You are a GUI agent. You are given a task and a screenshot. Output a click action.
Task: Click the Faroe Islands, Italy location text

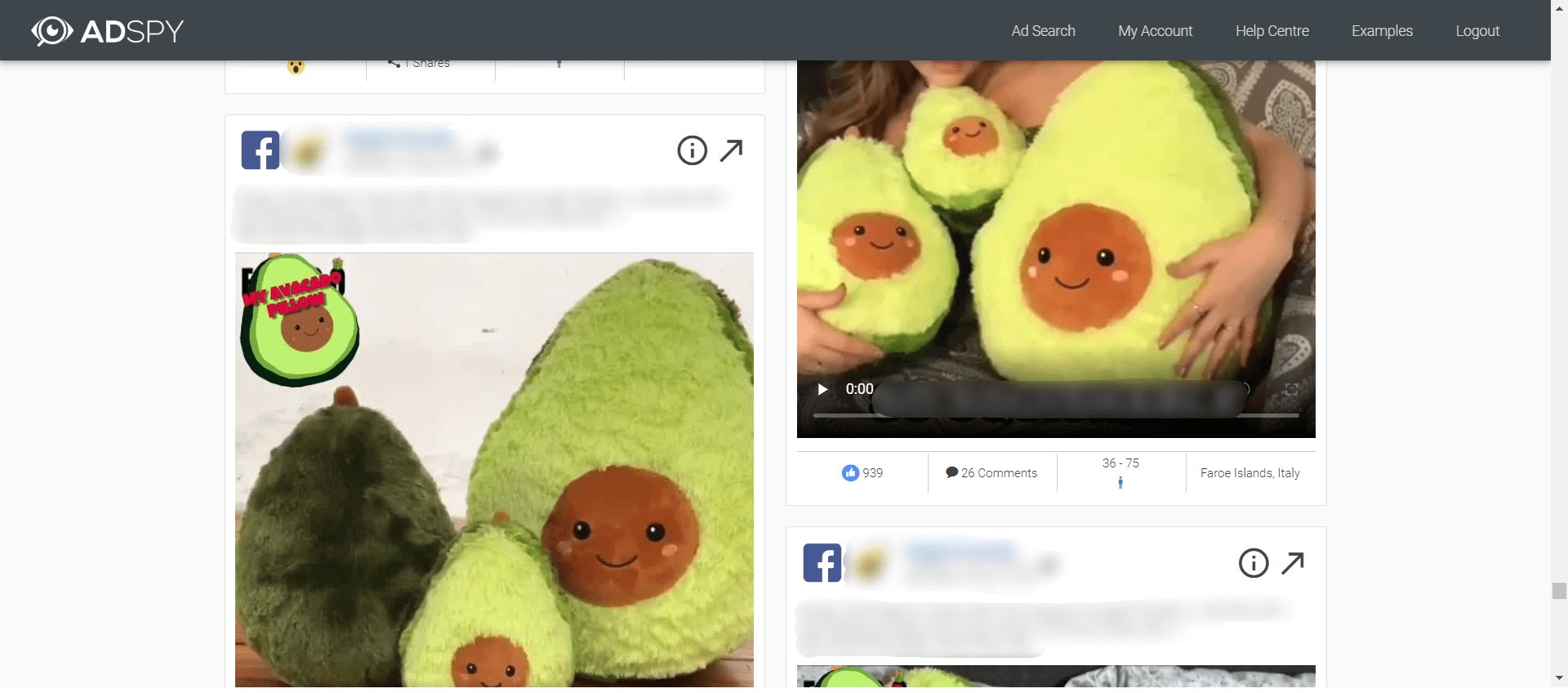pyautogui.click(x=1249, y=473)
